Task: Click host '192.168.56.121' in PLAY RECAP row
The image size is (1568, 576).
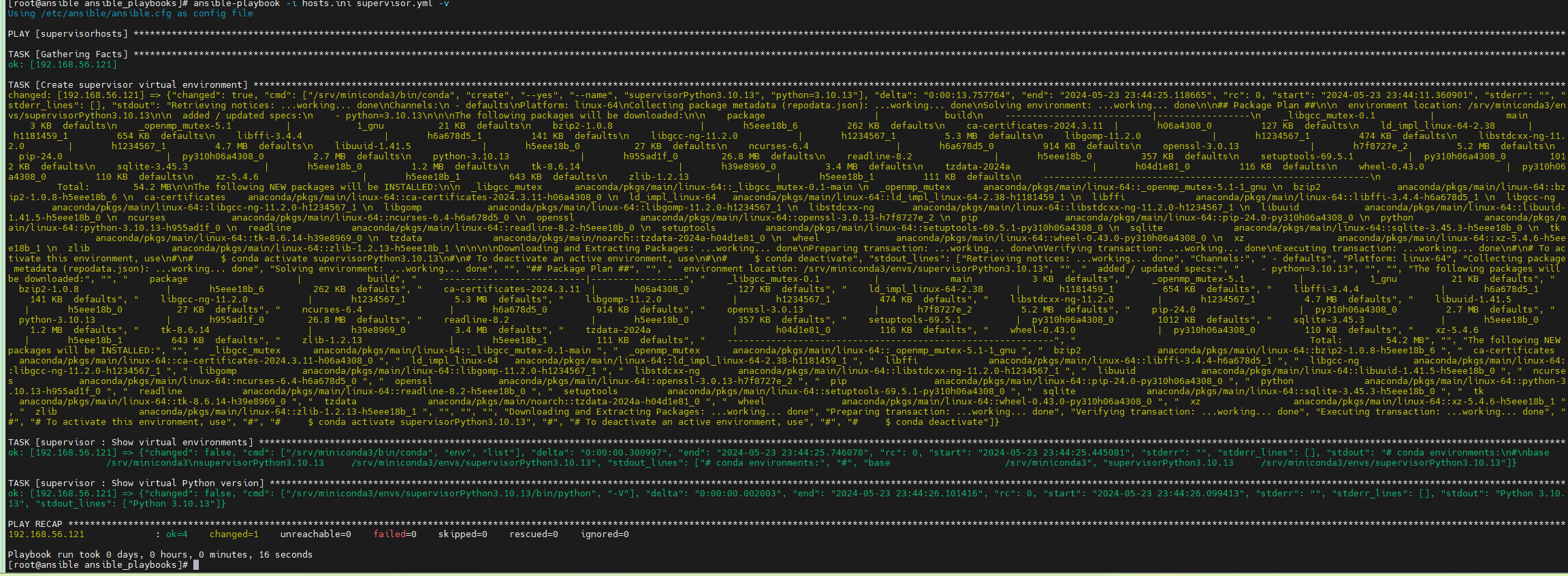Action: pos(46,534)
